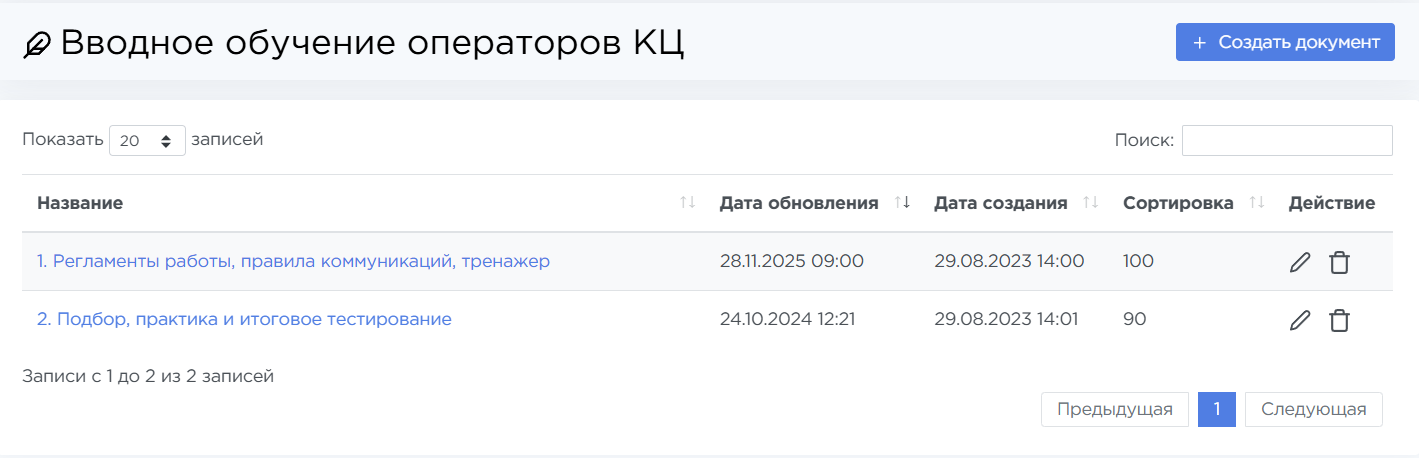Click the Сортировка column header text
Screen dimensions: 1419x458
coord(1178,203)
